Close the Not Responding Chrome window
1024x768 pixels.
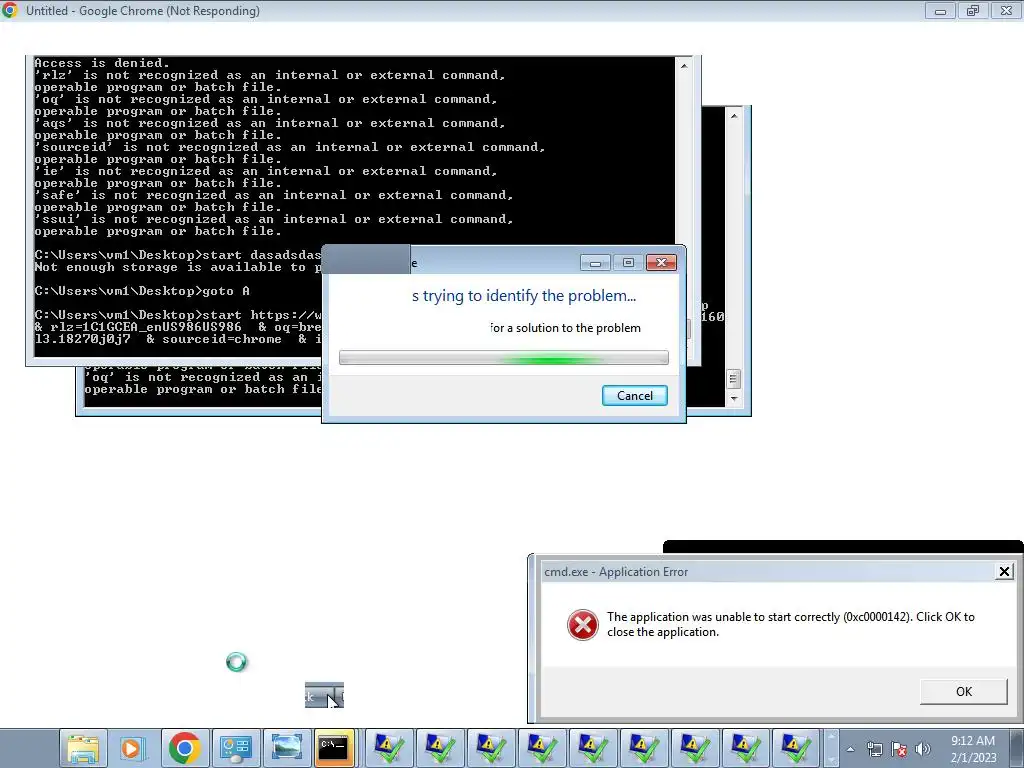tap(1006, 11)
